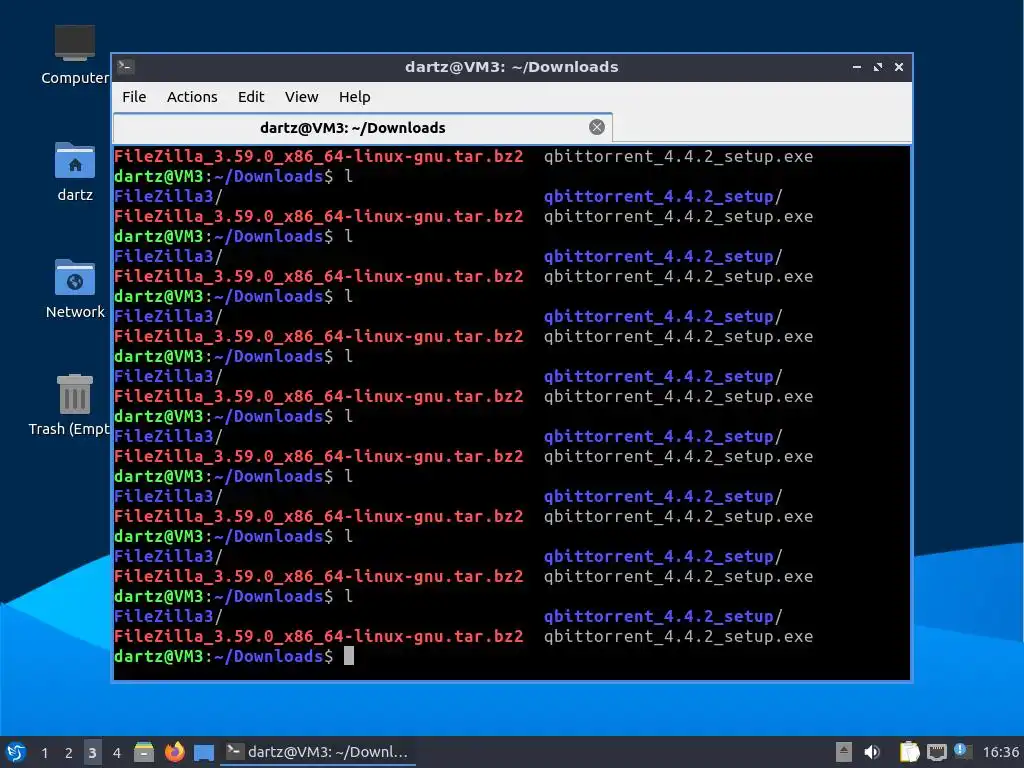Open the network connection tray icon
The image size is (1024, 768).
pos(936,752)
